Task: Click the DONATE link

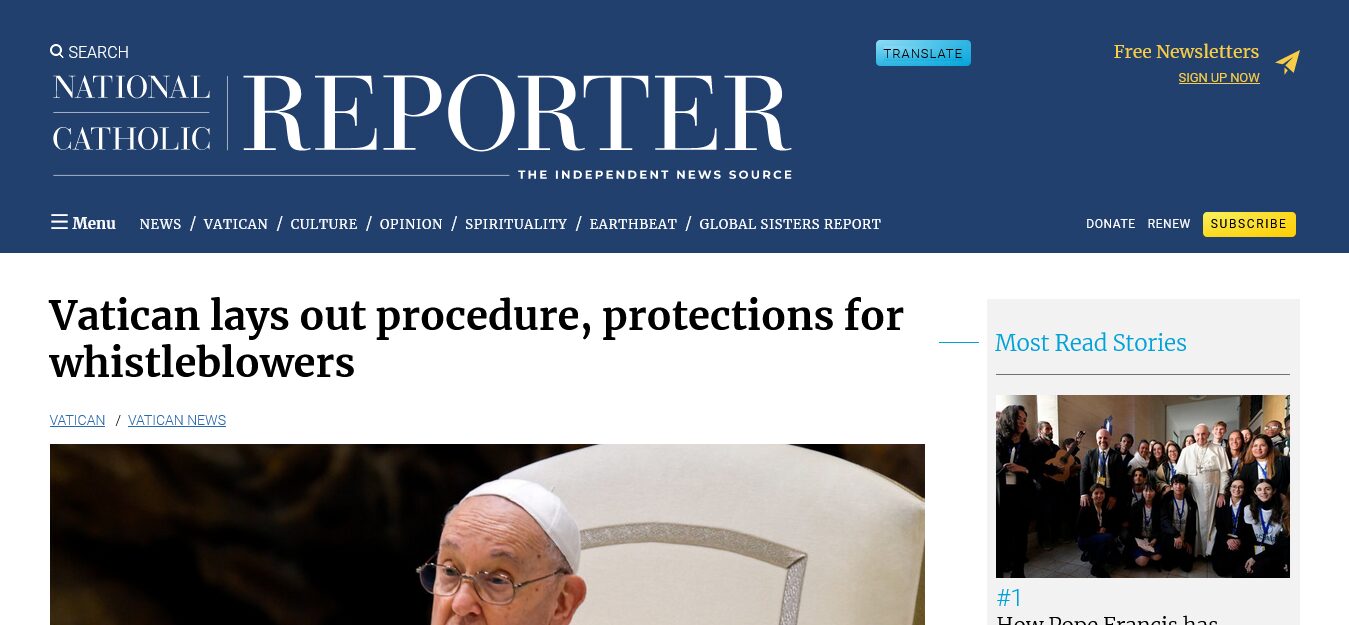Action: [x=1111, y=224]
